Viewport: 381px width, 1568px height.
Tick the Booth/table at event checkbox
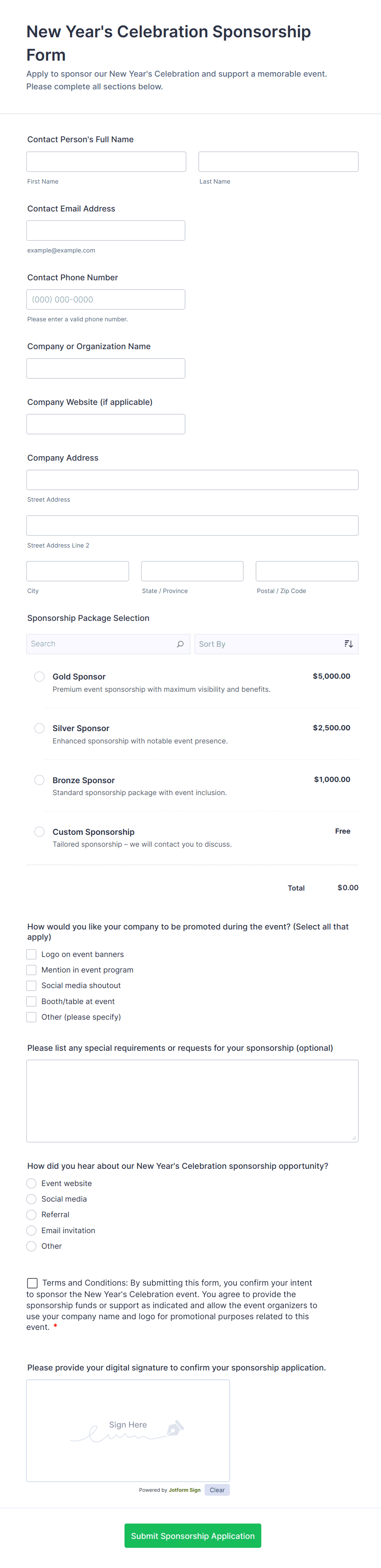(x=32, y=1001)
